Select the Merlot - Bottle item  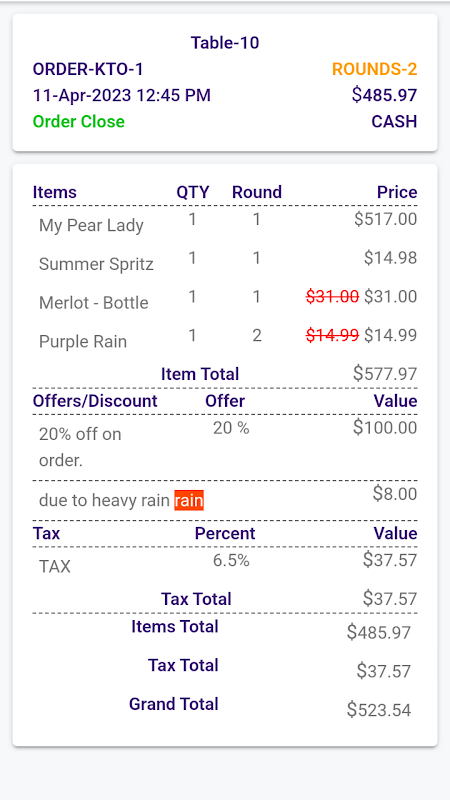click(93, 303)
